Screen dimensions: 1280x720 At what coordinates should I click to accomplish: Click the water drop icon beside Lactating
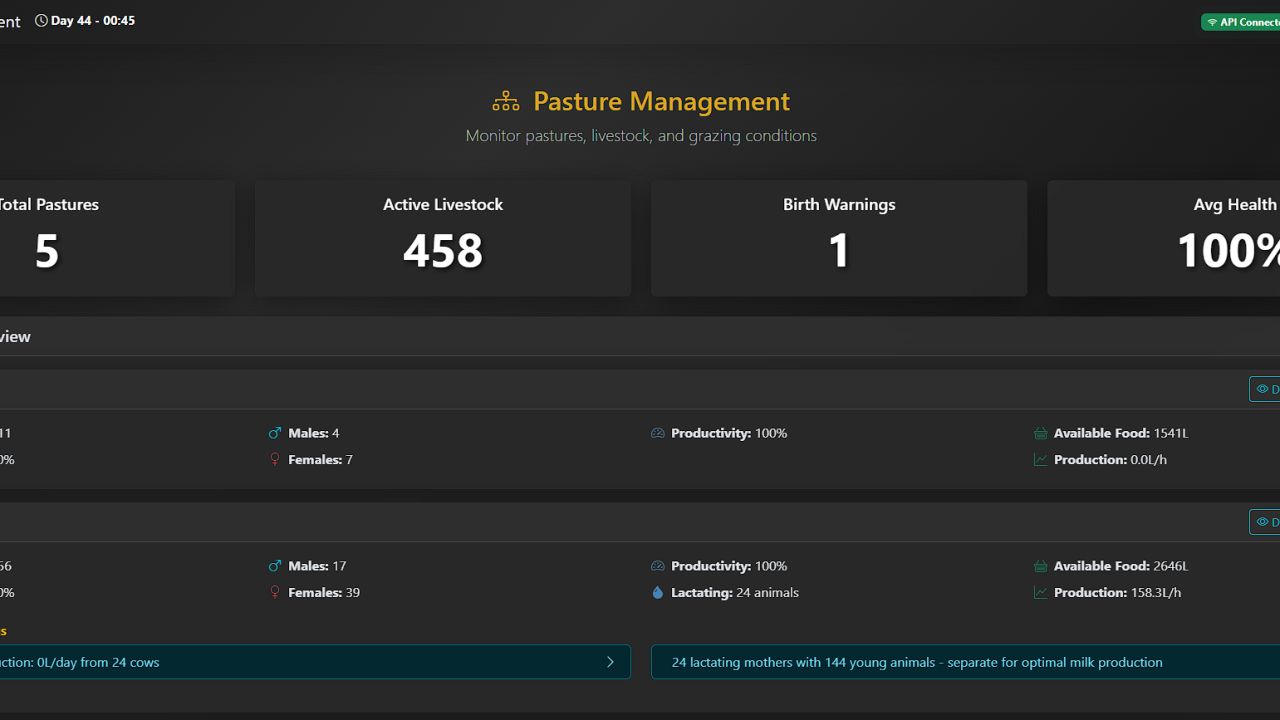click(657, 593)
